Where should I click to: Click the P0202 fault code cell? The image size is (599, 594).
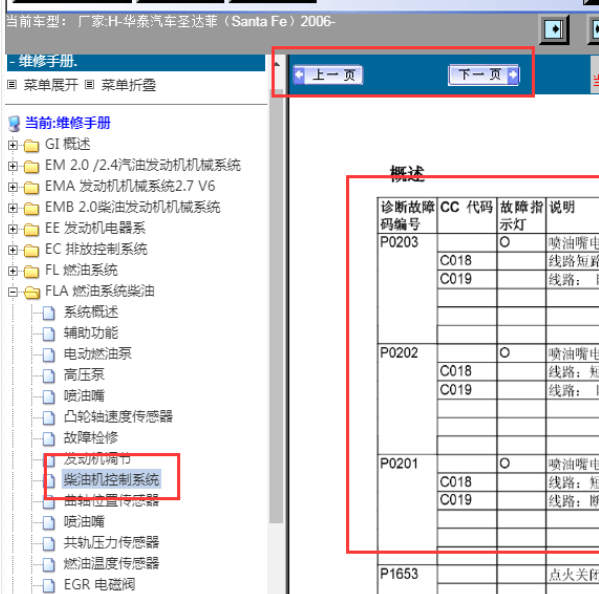[x=407, y=399]
